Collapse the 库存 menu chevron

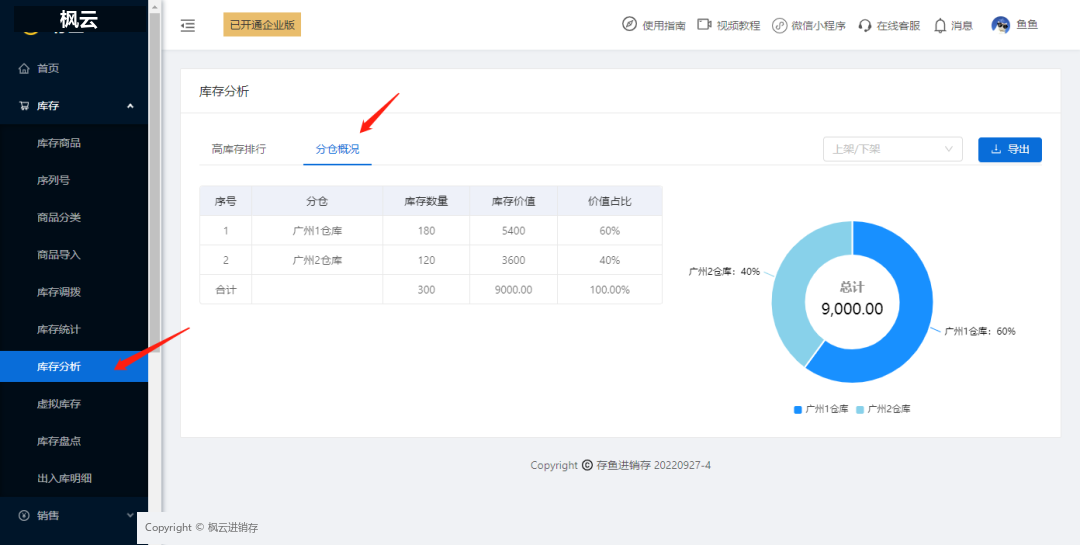130,105
